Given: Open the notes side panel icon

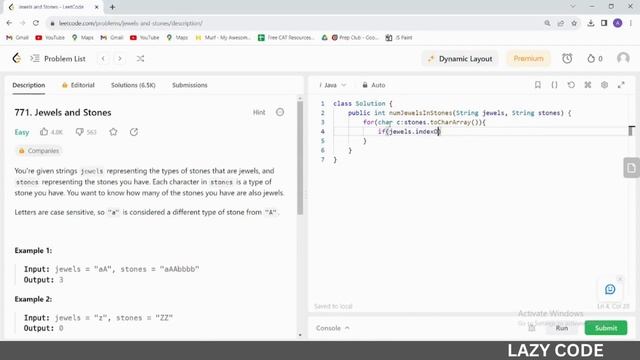Looking at the screenshot, I should point(631,168).
